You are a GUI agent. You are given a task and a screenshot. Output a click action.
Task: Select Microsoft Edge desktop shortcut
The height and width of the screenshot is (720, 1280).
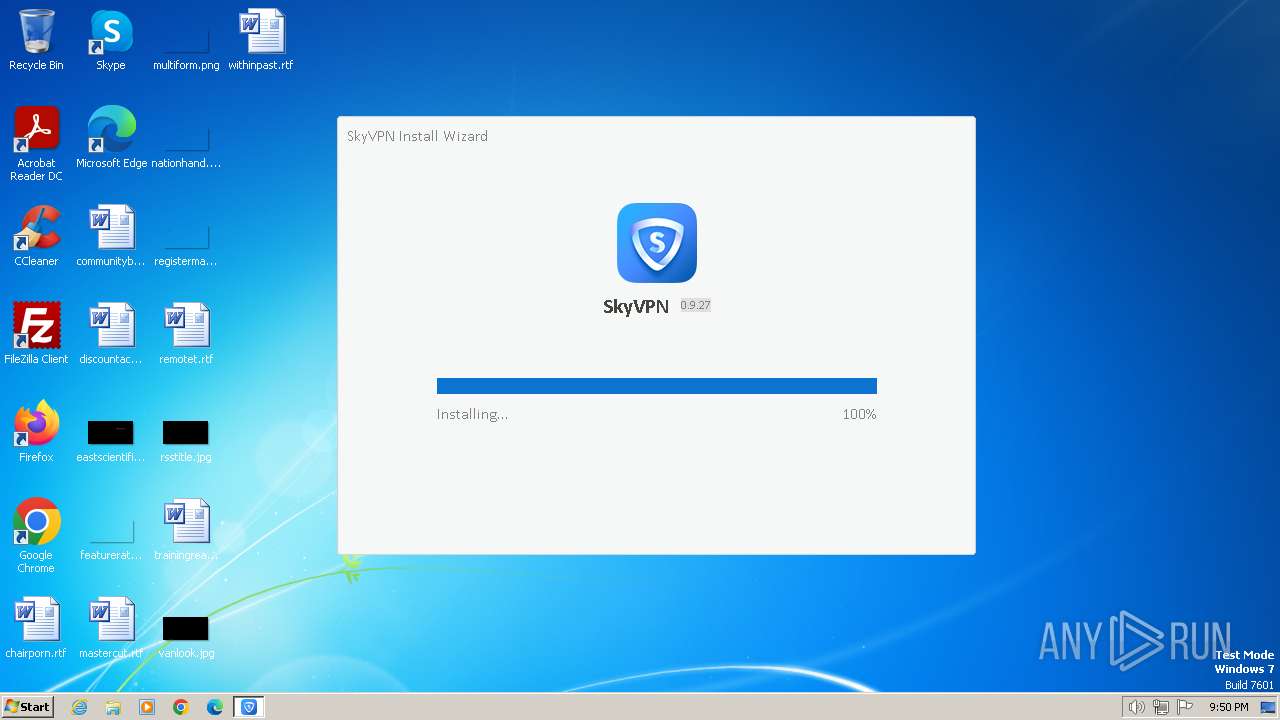(x=111, y=138)
